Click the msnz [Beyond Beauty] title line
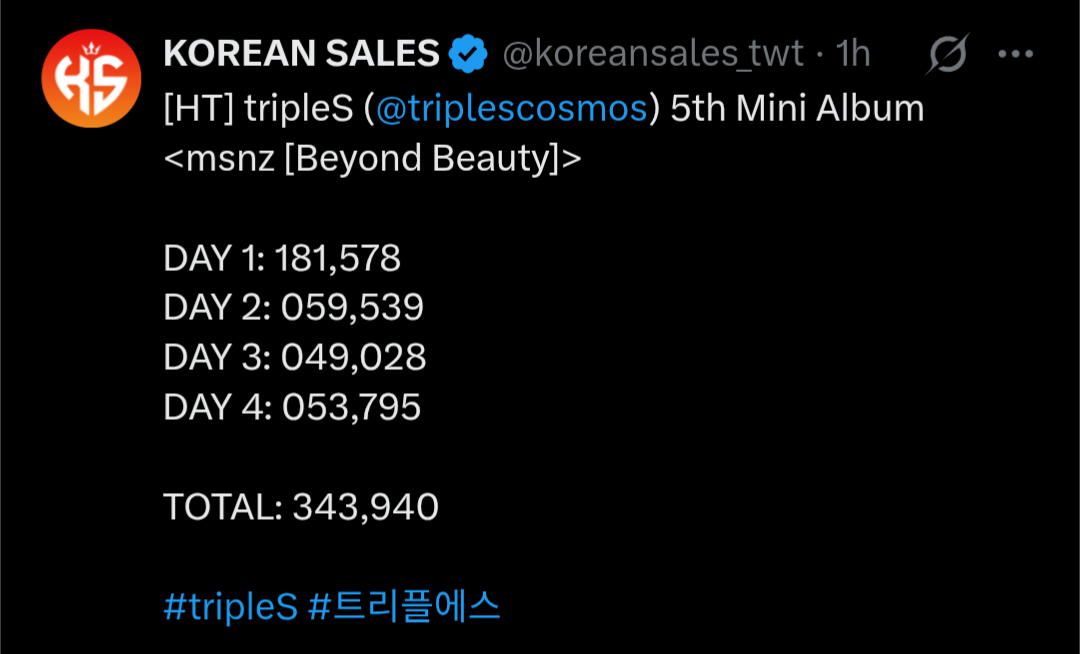 (x=372, y=158)
